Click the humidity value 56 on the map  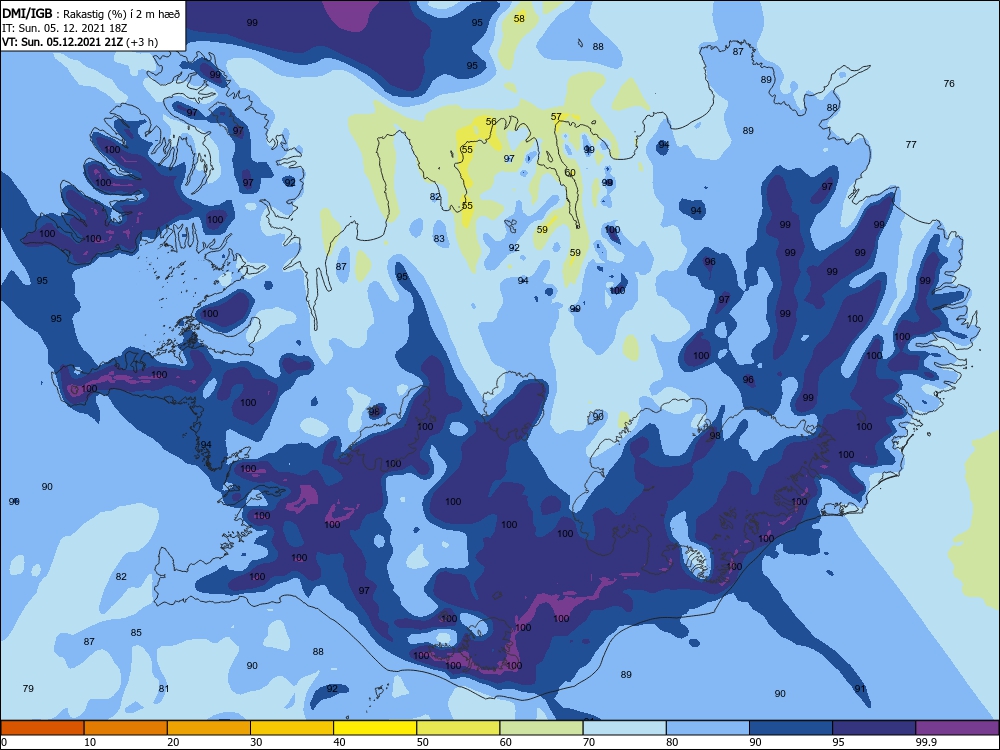[491, 121]
